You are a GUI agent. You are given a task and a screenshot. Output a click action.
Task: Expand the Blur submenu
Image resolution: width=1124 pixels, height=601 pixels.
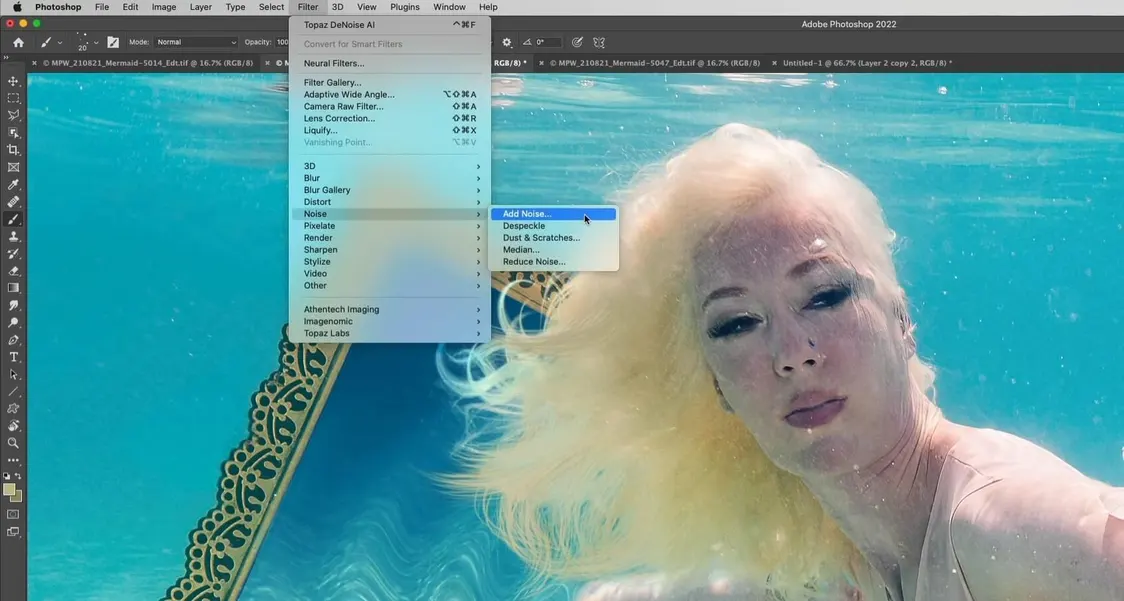pyautogui.click(x=391, y=178)
